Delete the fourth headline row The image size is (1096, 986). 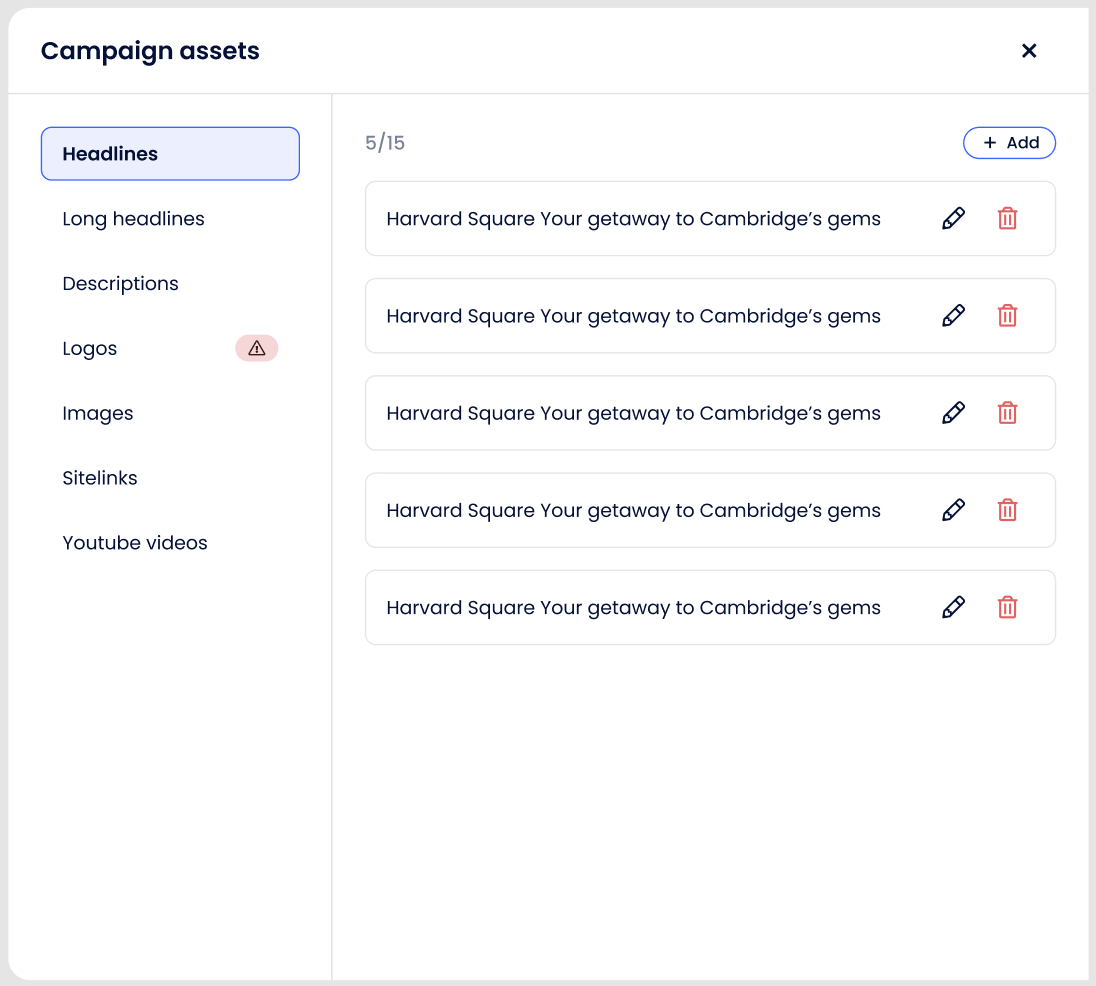coord(1007,510)
